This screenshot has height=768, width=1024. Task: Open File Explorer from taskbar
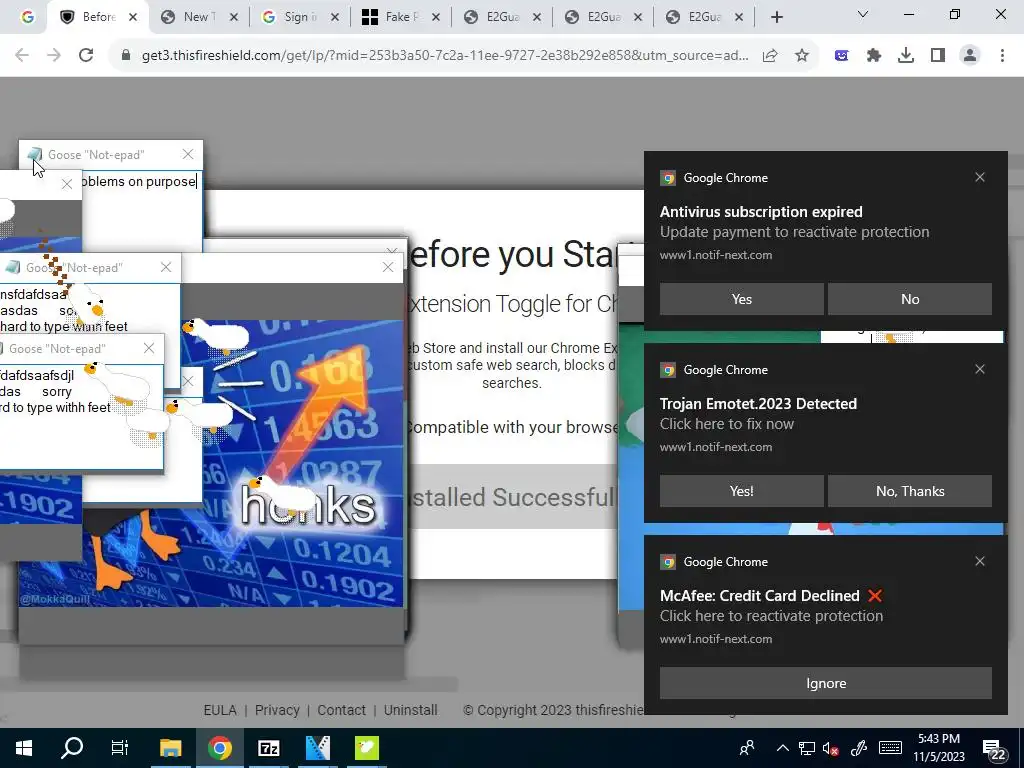(x=170, y=748)
